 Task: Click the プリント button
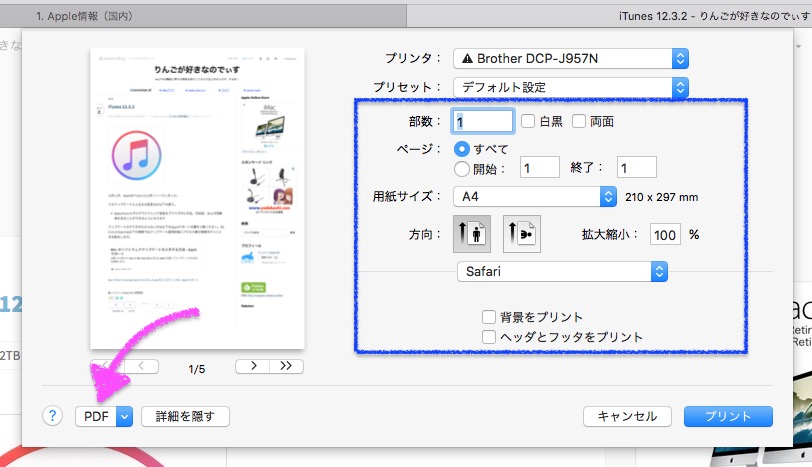(x=728, y=416)
